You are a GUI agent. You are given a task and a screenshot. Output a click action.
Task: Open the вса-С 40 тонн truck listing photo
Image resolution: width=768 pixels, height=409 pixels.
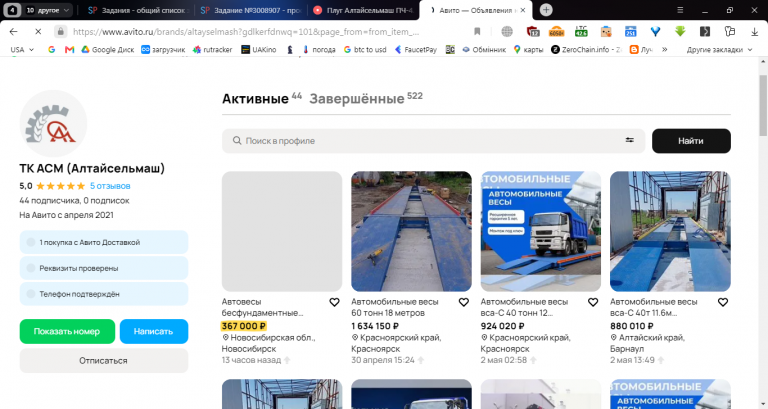point(541,231)
